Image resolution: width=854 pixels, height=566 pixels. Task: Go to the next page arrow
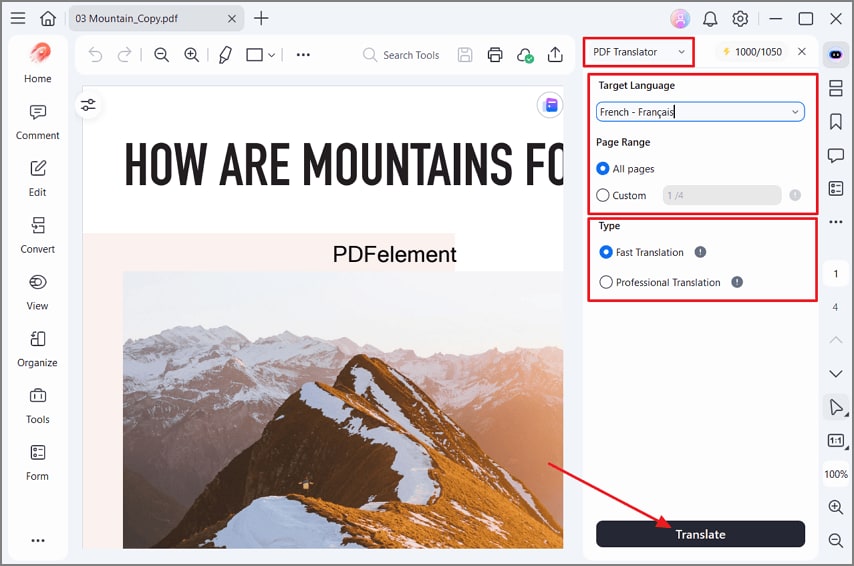[x=835, y=374]
